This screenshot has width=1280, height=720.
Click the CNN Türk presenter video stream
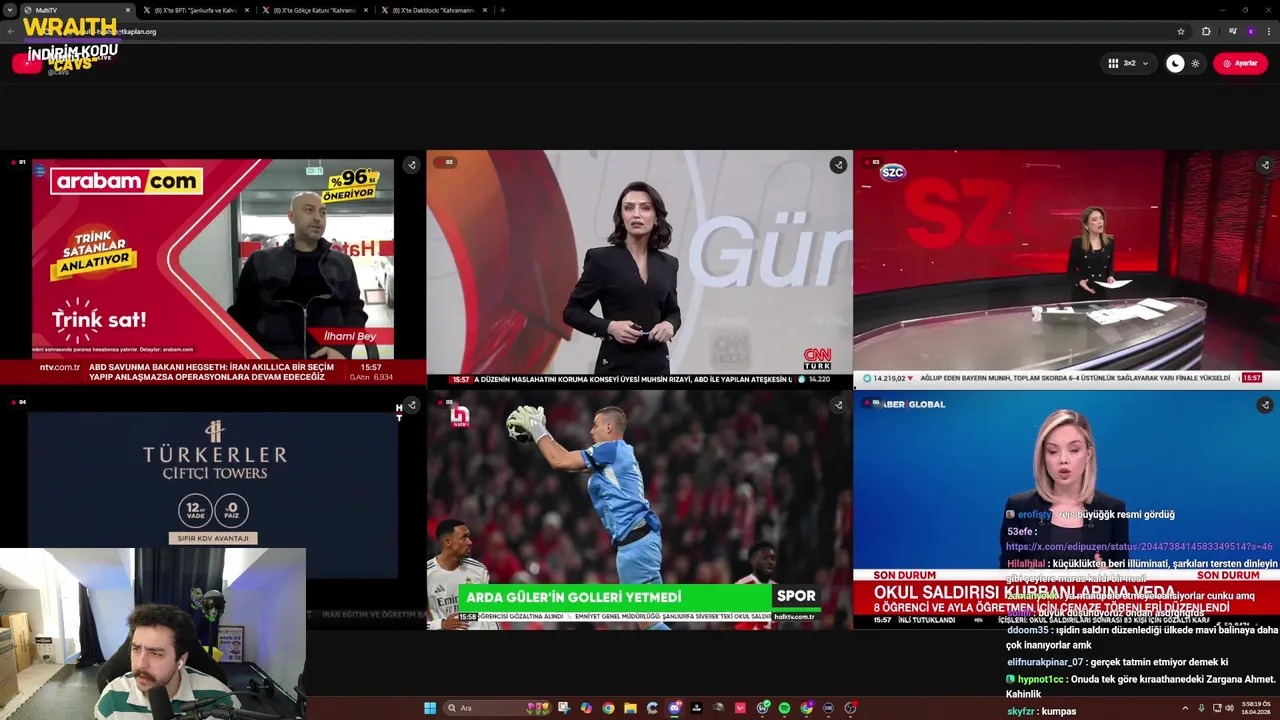tap(640, 270)
